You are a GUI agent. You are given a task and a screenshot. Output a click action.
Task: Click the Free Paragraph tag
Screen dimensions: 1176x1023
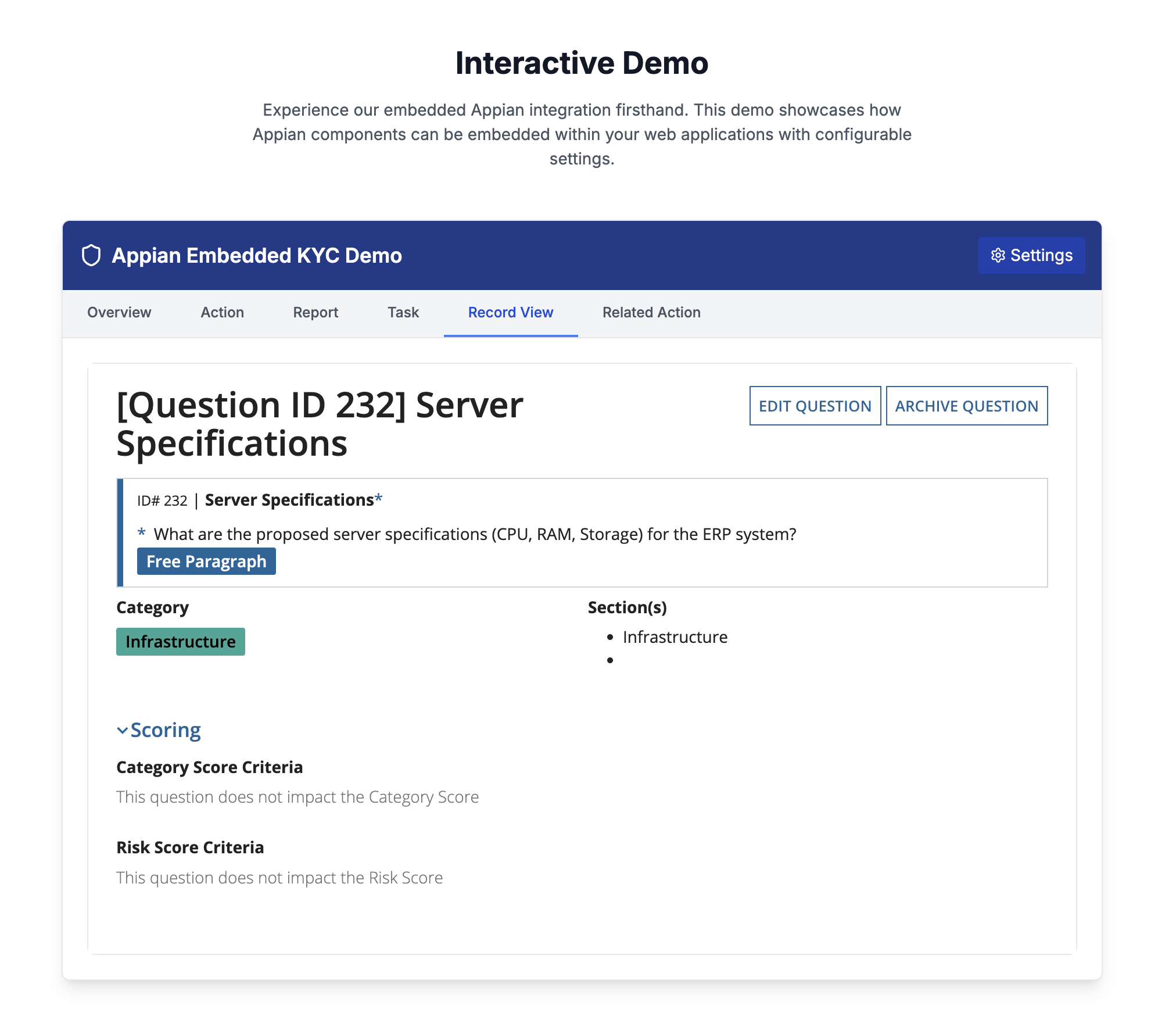pyautogui.click(x=206, y=561)
